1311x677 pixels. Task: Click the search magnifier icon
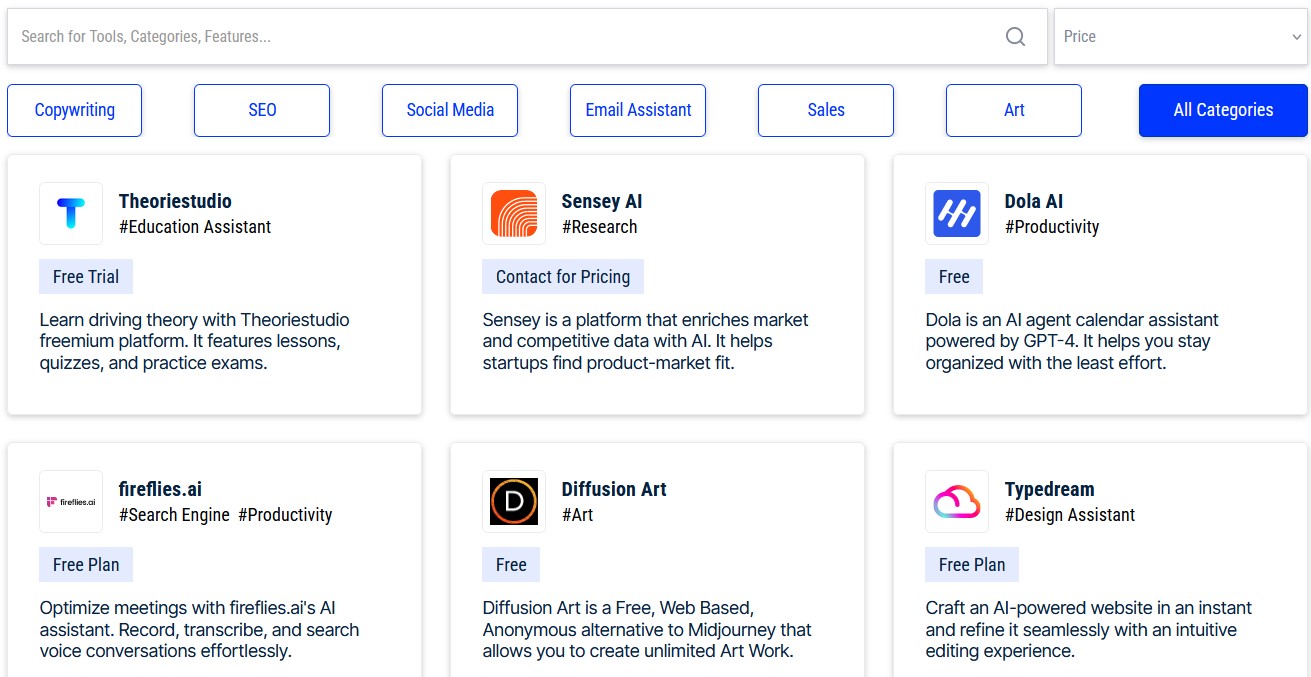(x=1015, y=37)
